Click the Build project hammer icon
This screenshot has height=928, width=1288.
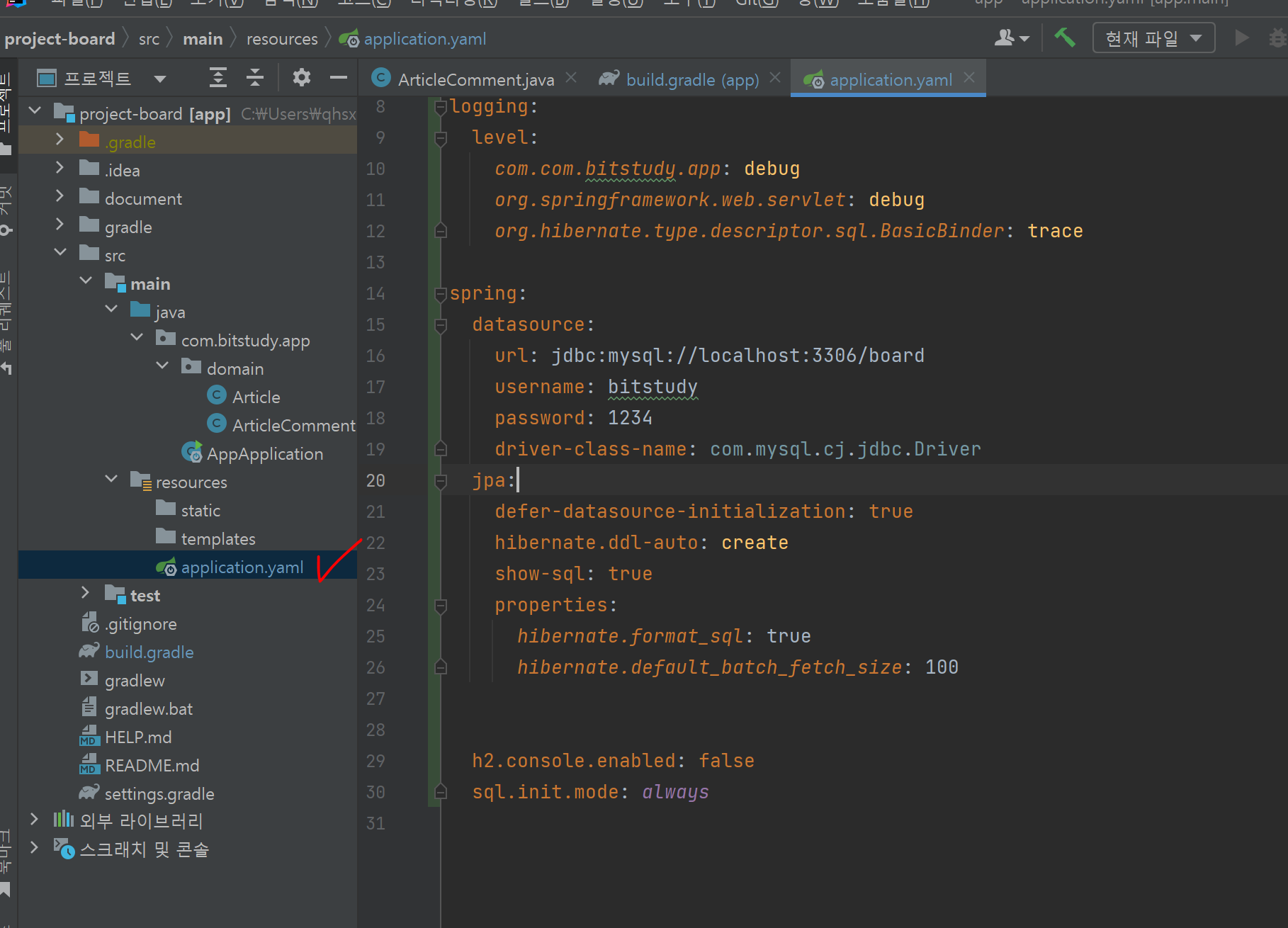[1064, 38]
